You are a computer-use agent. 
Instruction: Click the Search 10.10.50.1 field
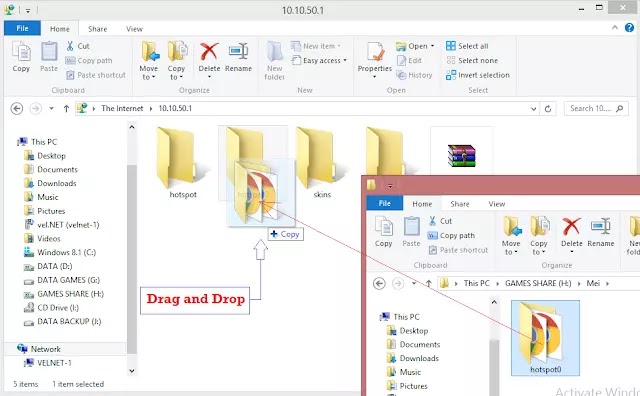point(596,108)
